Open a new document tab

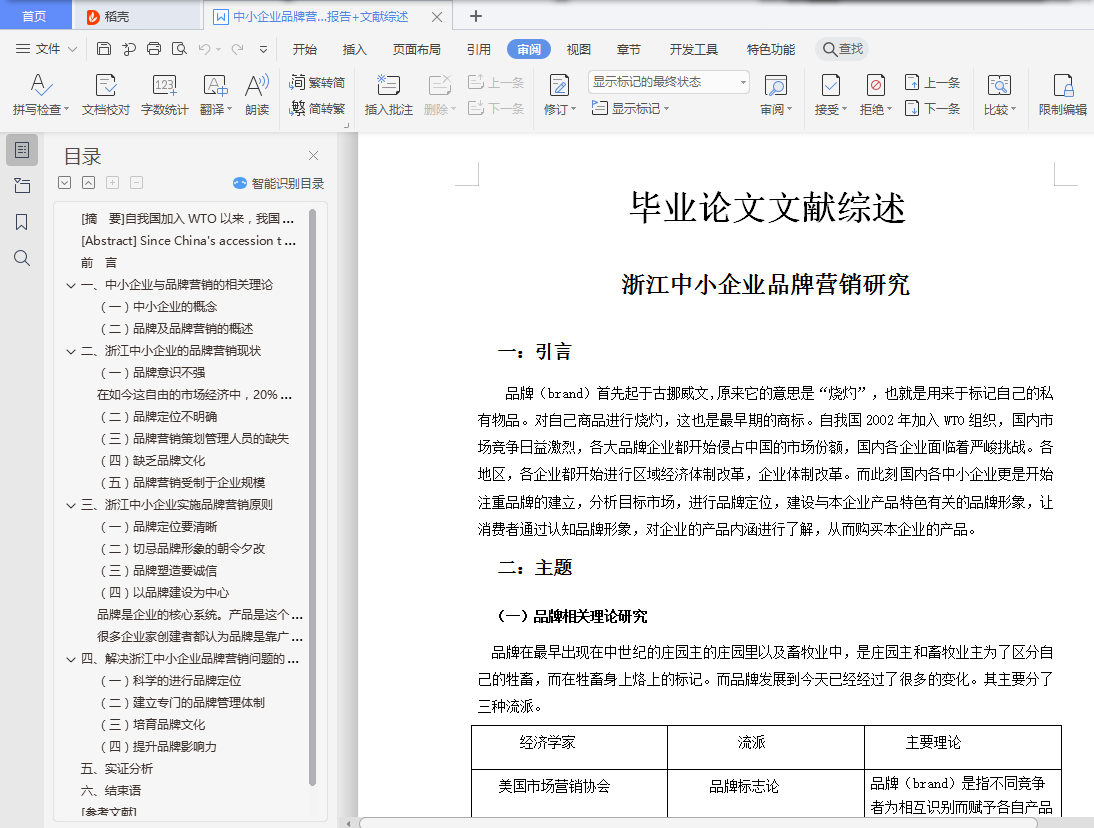click(x=475, y=15)
